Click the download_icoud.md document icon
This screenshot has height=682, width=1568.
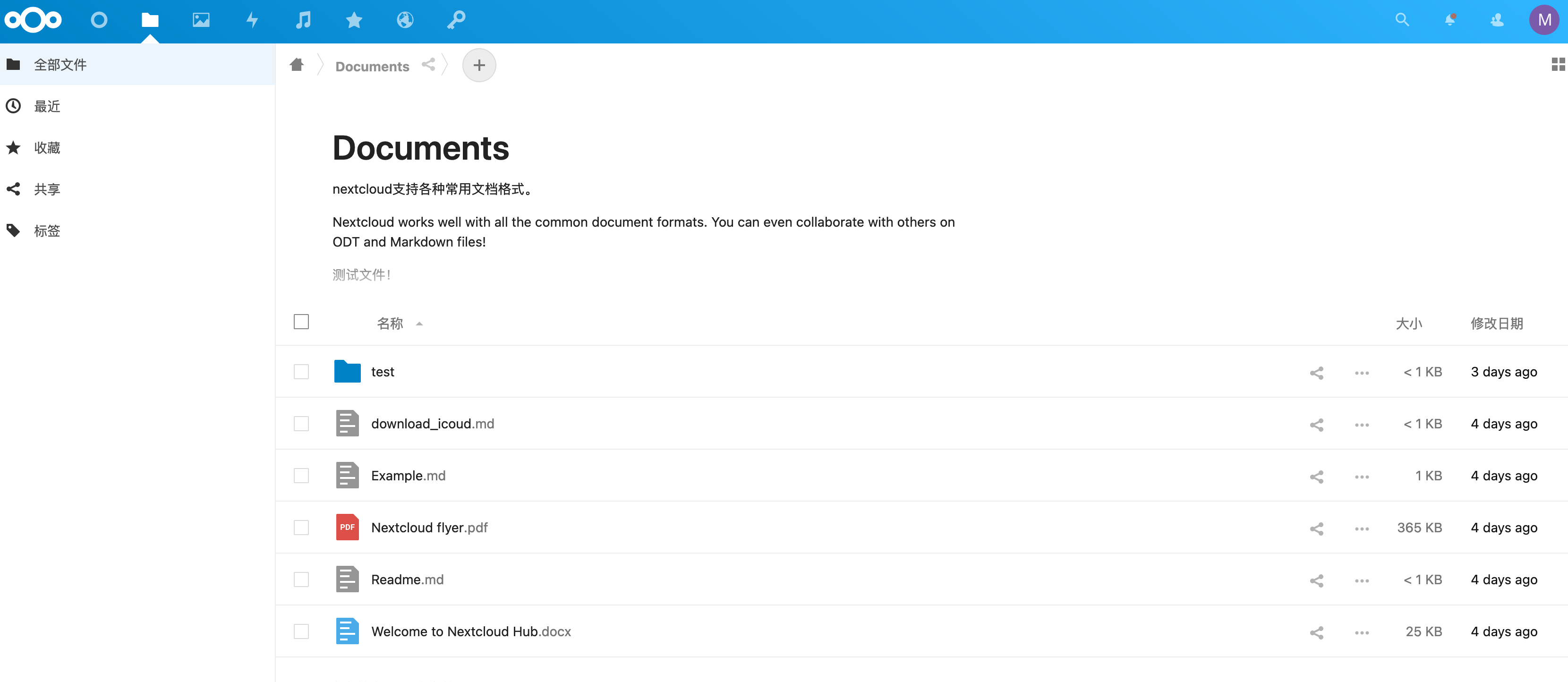347,423
